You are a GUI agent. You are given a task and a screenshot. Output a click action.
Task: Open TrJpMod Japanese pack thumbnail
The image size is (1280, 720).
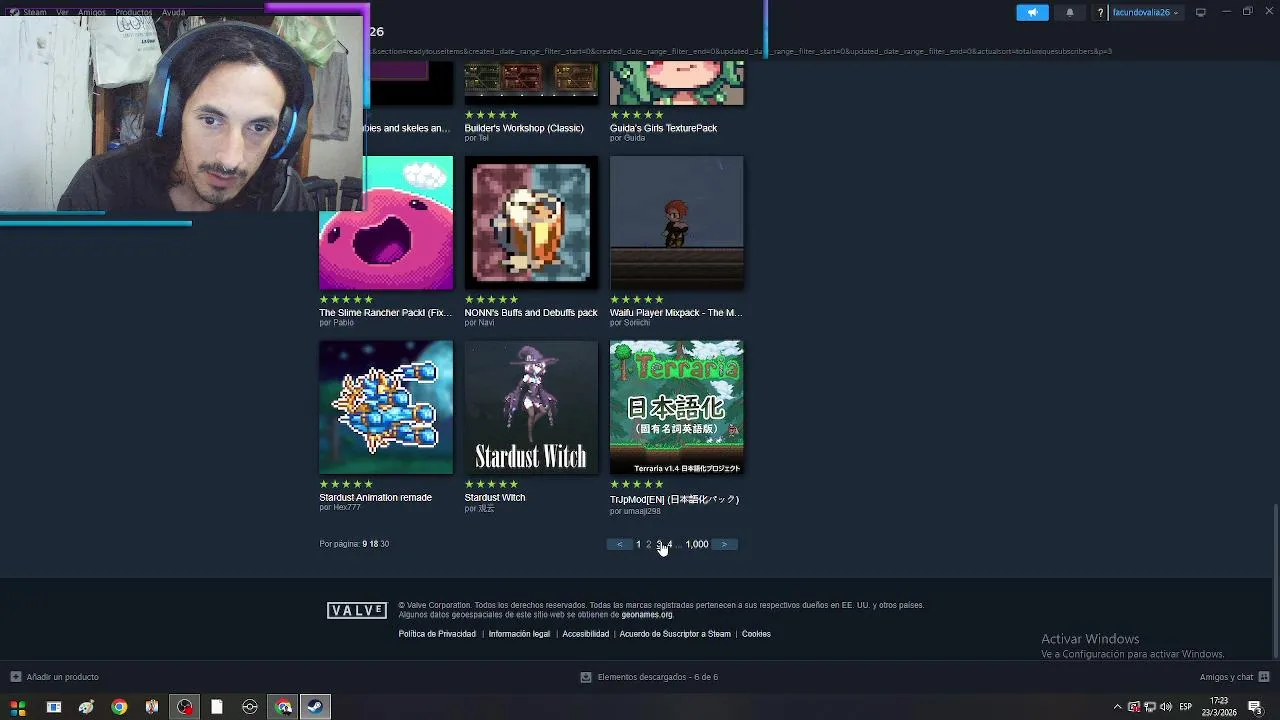tap(677, 407)
